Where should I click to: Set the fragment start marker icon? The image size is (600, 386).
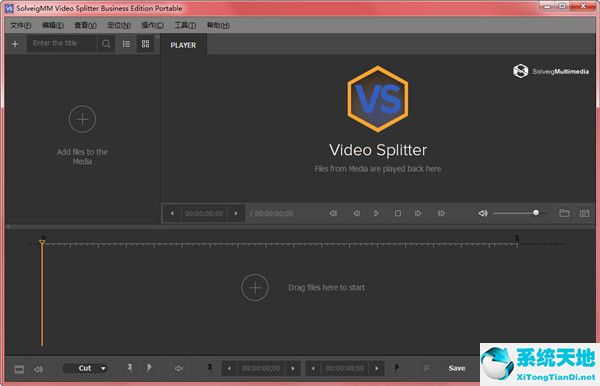[209, 368]
